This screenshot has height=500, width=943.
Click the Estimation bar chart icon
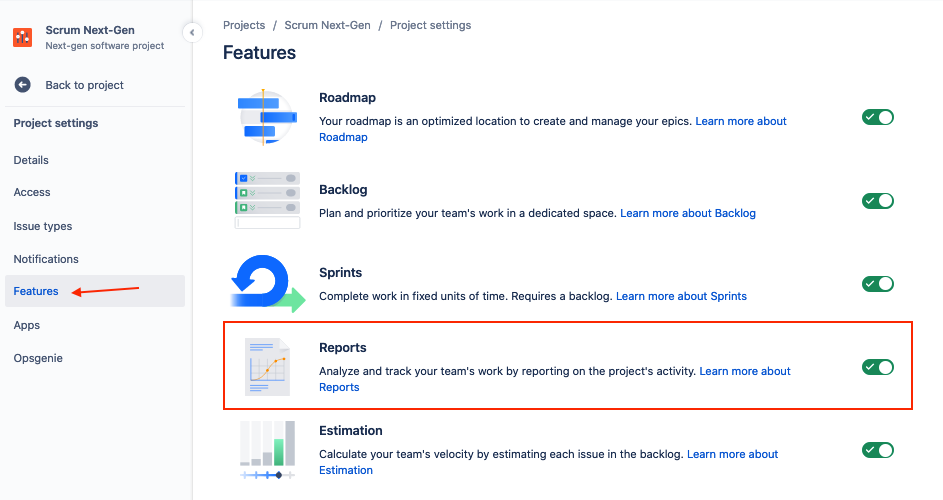[x=268, y=449]
